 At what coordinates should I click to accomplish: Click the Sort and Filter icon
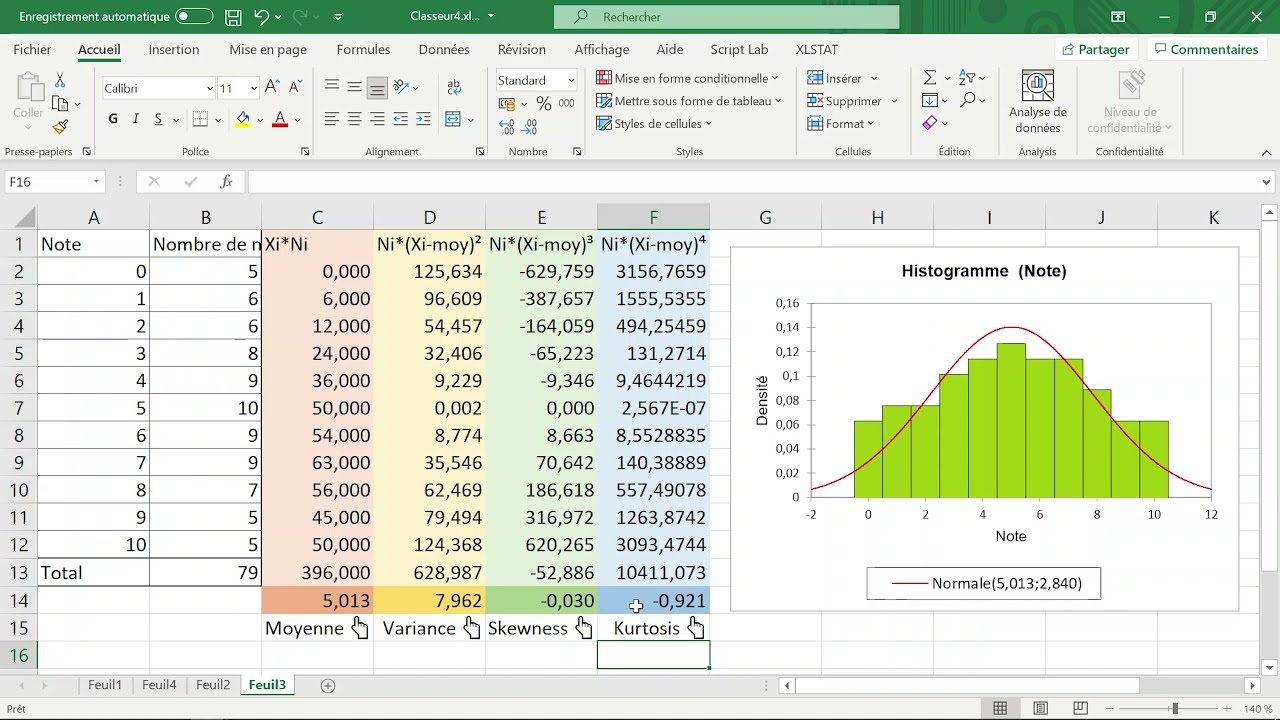tap(967, 78)
